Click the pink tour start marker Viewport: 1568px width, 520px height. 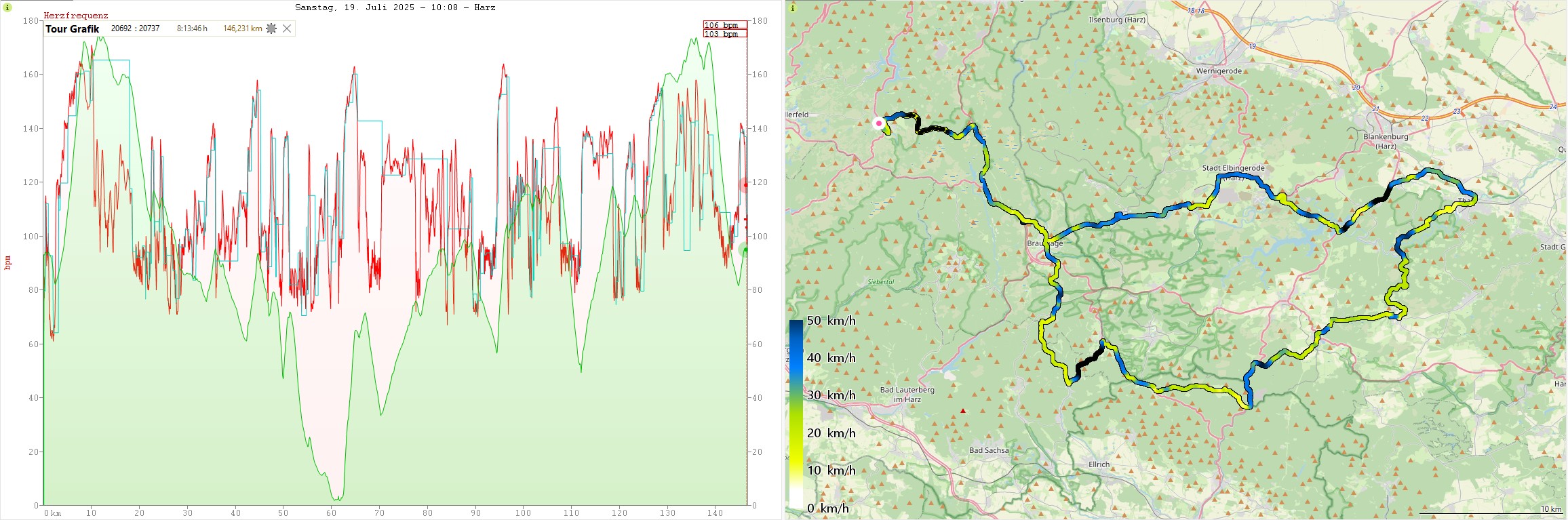879,123
